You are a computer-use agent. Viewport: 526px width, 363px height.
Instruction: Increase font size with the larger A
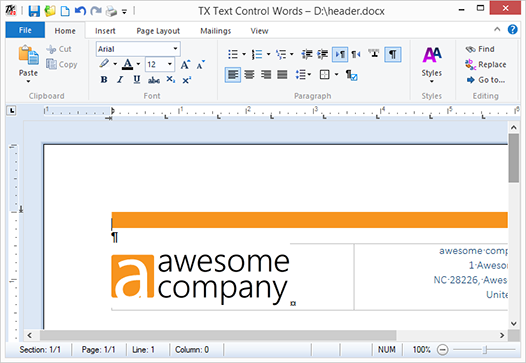tap(185, 64)
